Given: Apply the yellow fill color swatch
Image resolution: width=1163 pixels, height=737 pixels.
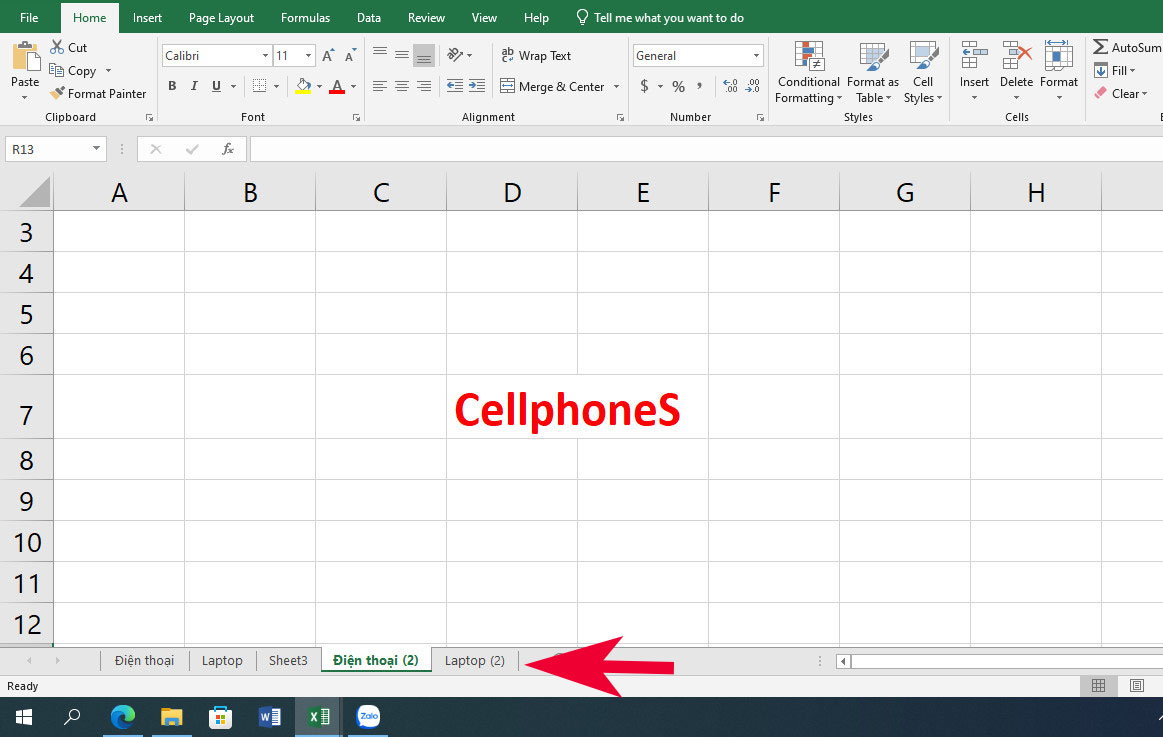Looking at the screenshot, I should [303, 87].
